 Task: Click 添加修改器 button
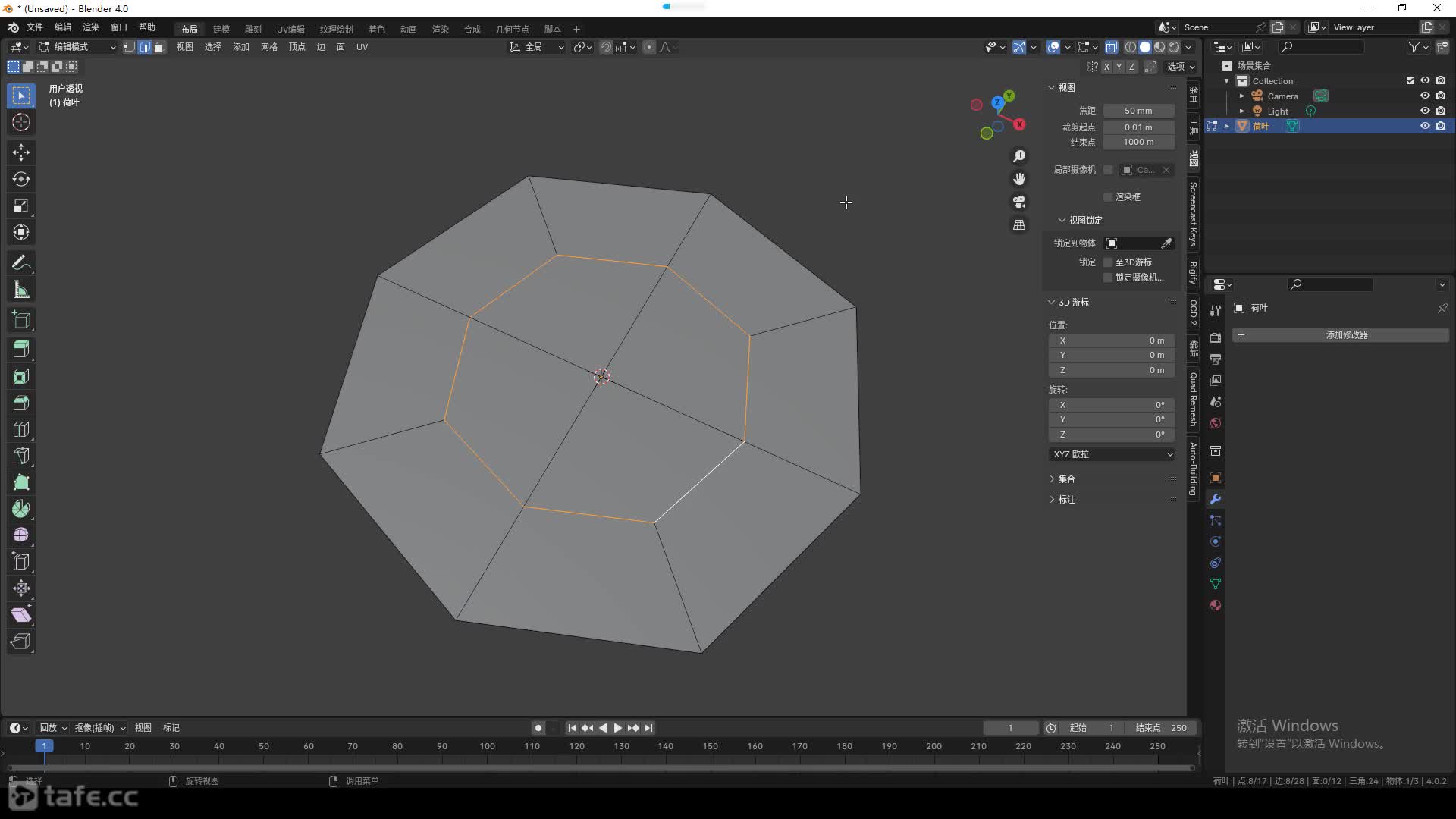(x=1341, y=335)
